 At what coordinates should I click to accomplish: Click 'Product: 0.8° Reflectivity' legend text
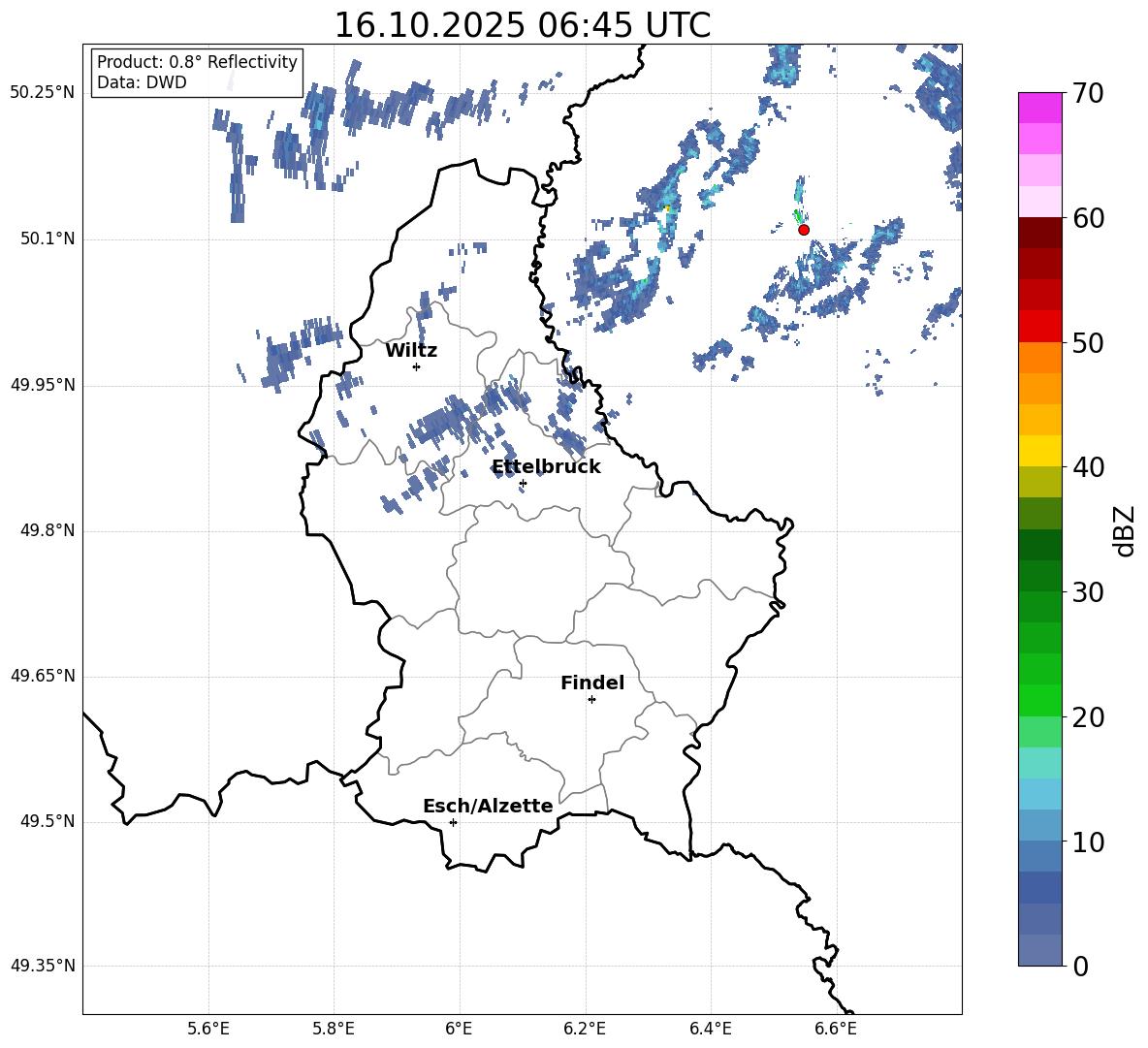(x=197, y=61)
